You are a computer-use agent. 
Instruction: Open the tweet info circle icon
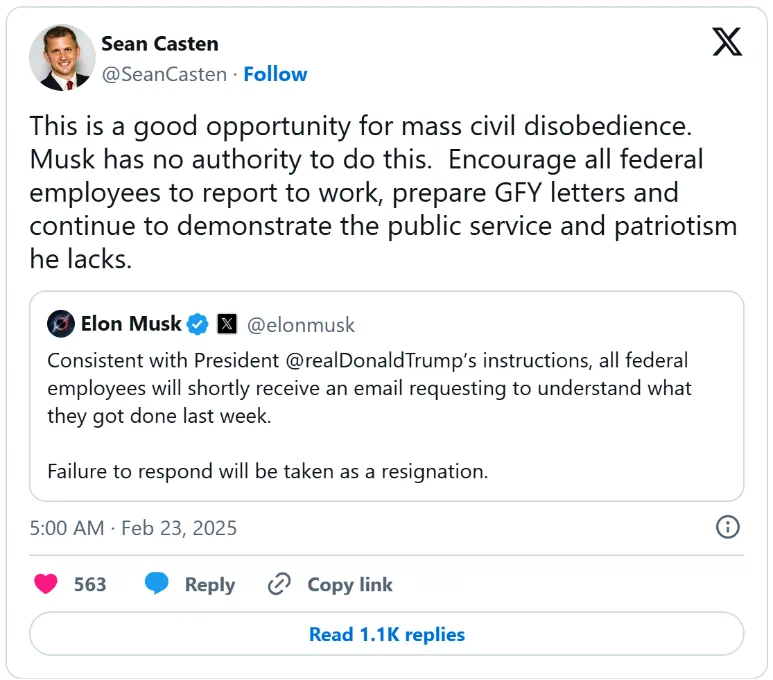tap(727, 527)
